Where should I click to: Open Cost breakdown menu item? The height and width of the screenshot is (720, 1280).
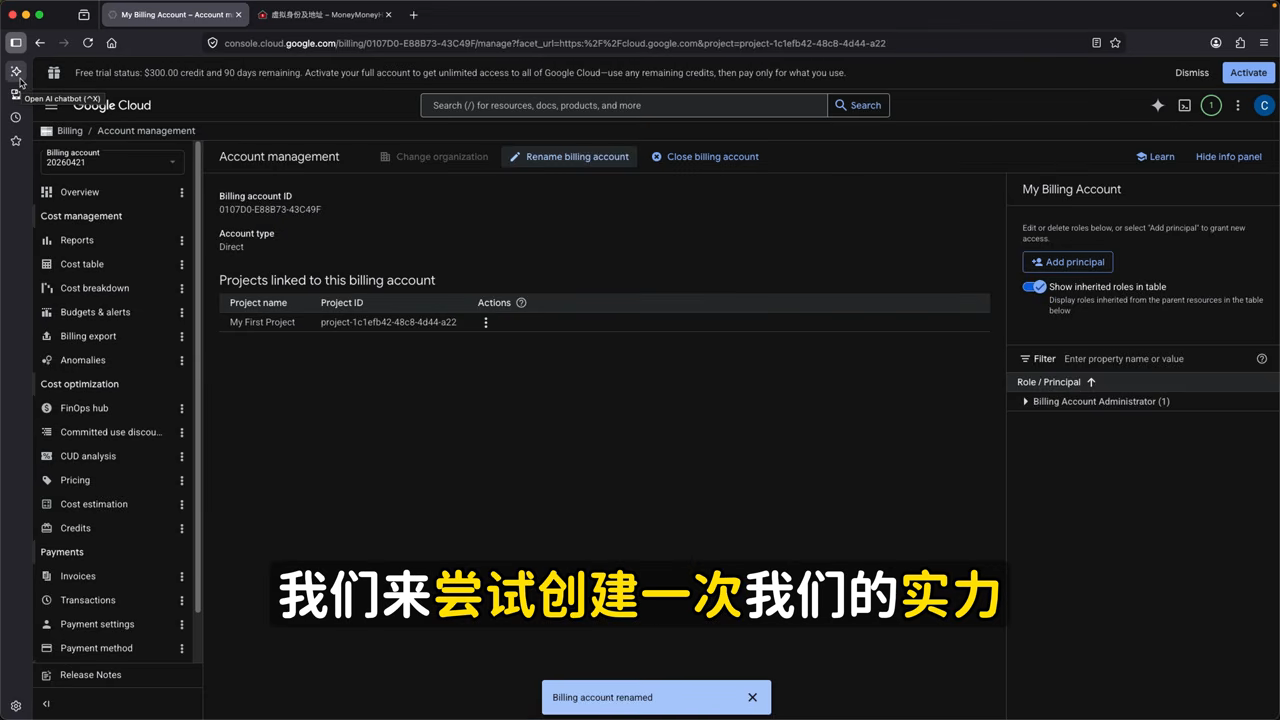(x=95, y=288)
